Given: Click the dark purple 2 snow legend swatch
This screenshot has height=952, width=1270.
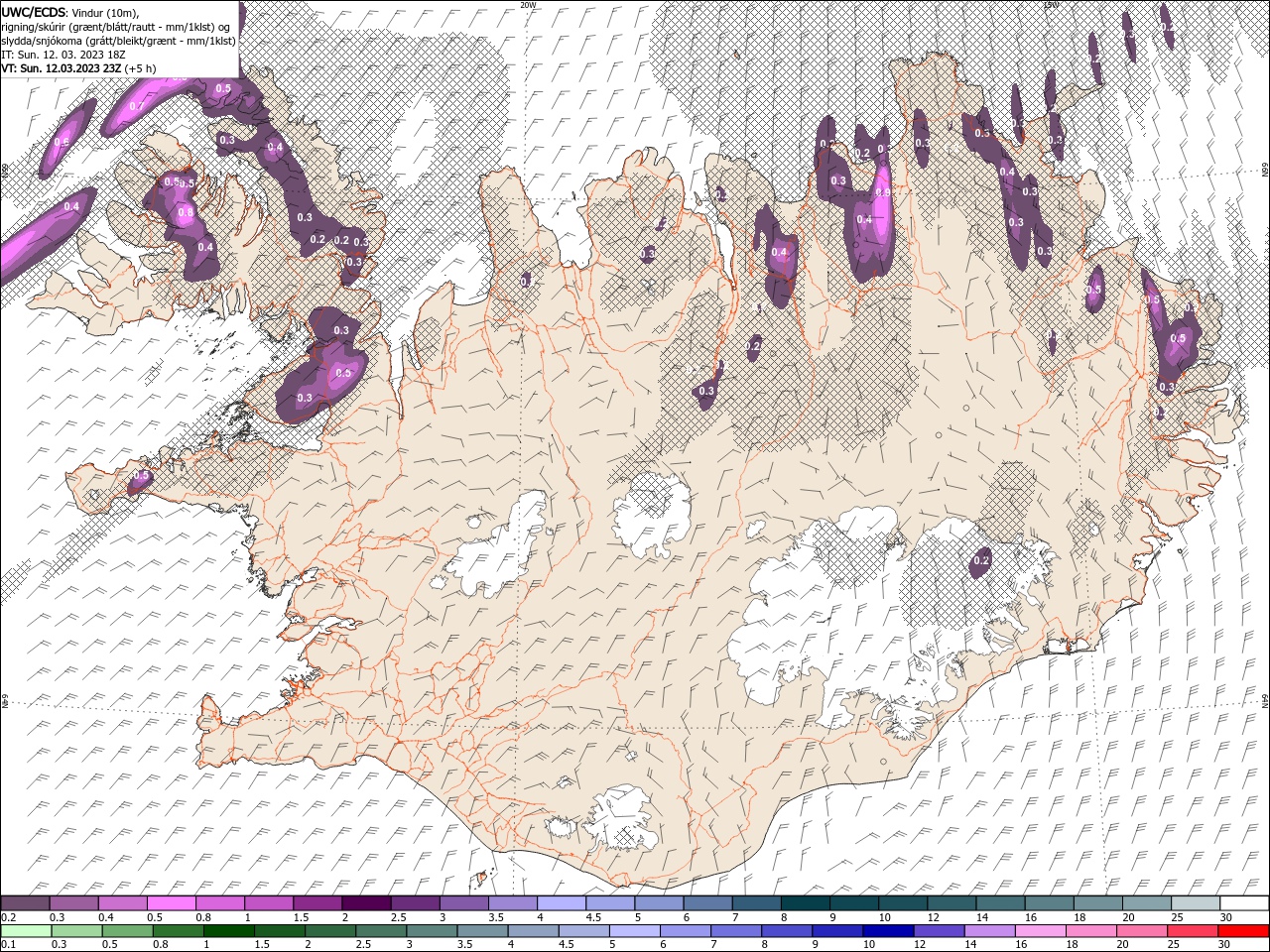Looking at the screenshot, I should click(365, 903).
